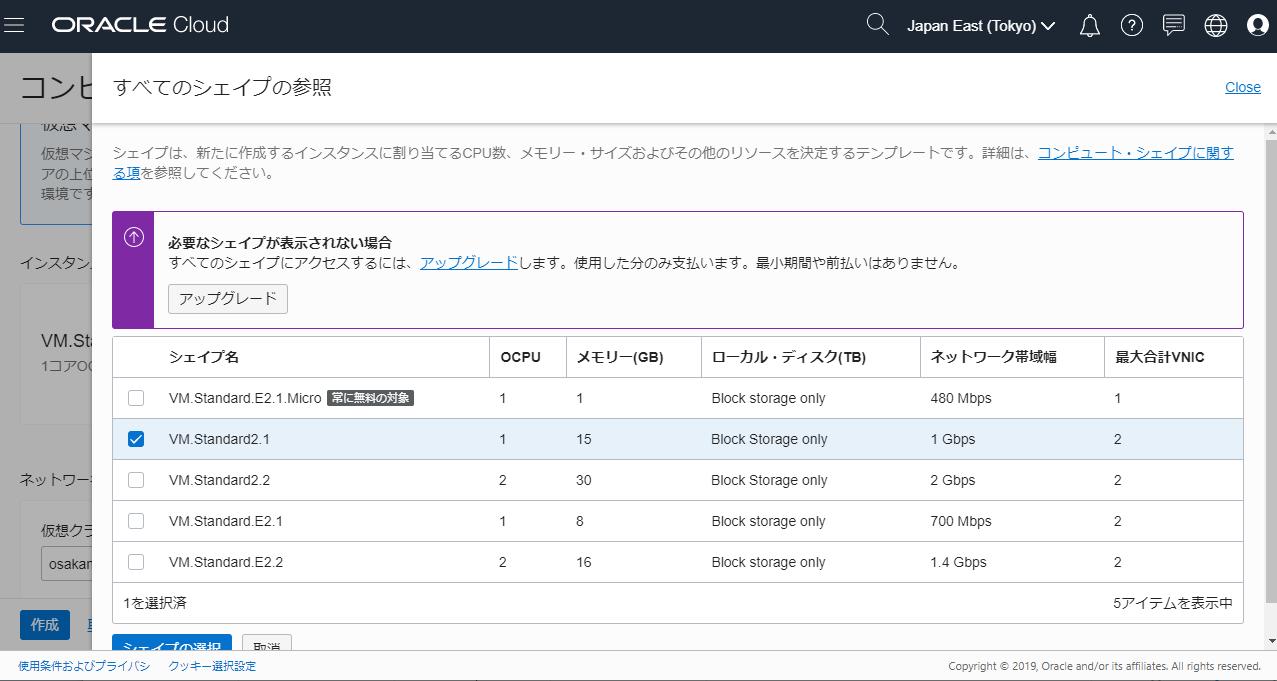Open クッキー選択設定 footer link

212,666
